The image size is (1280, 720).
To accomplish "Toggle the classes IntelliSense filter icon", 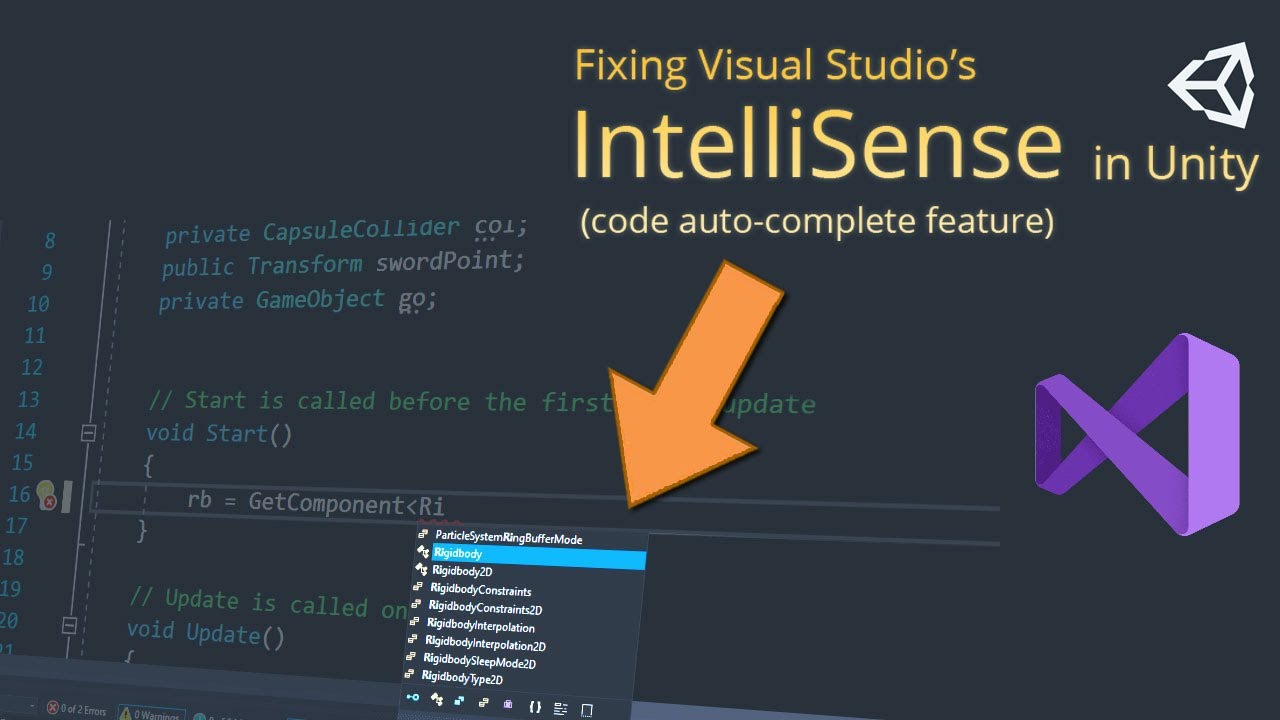I will (x=437, y=699).
